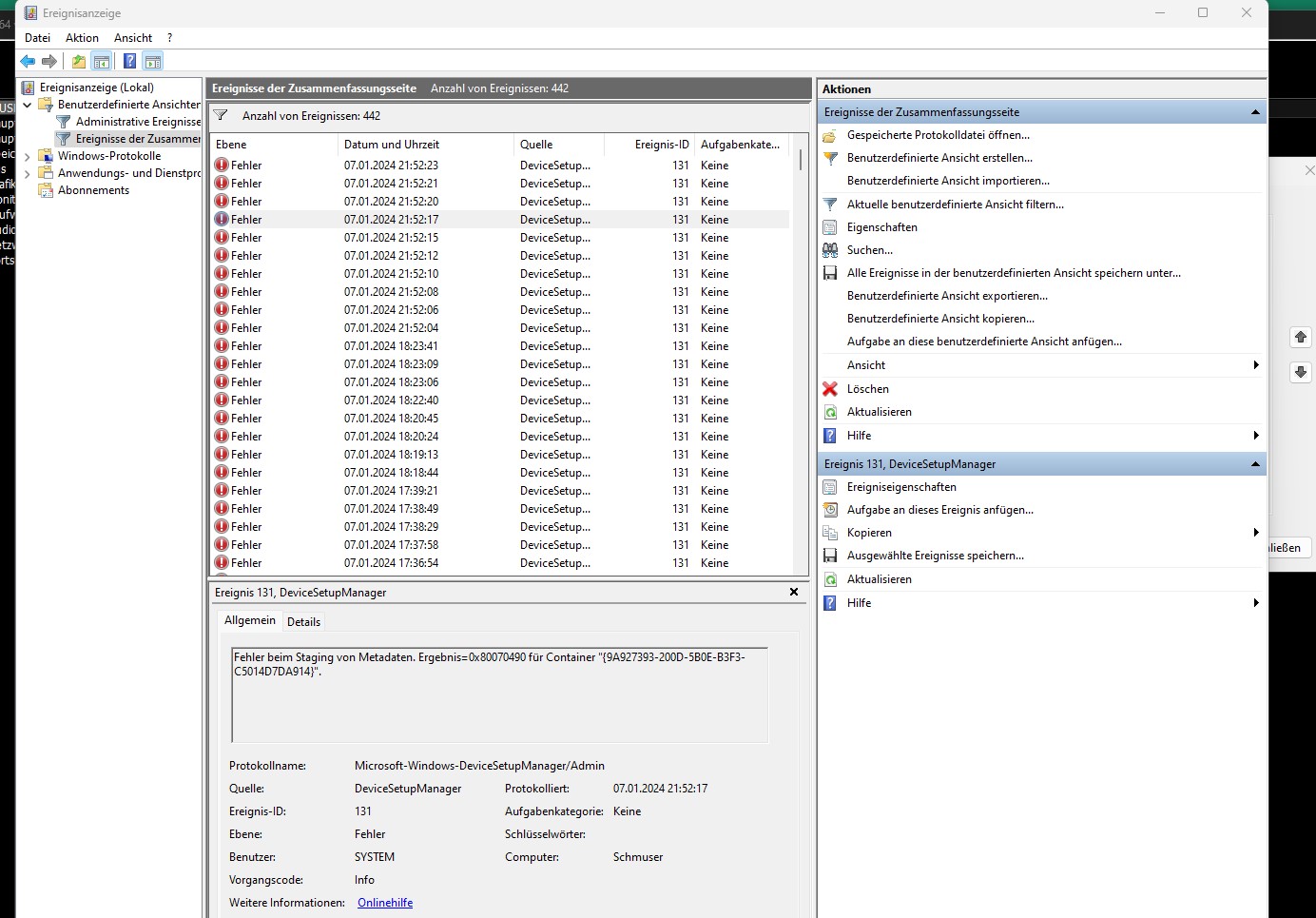This screenshot has height=918, width=1316.
Task: Click the blue question mark toolbar icon
Action: point(130,62)
